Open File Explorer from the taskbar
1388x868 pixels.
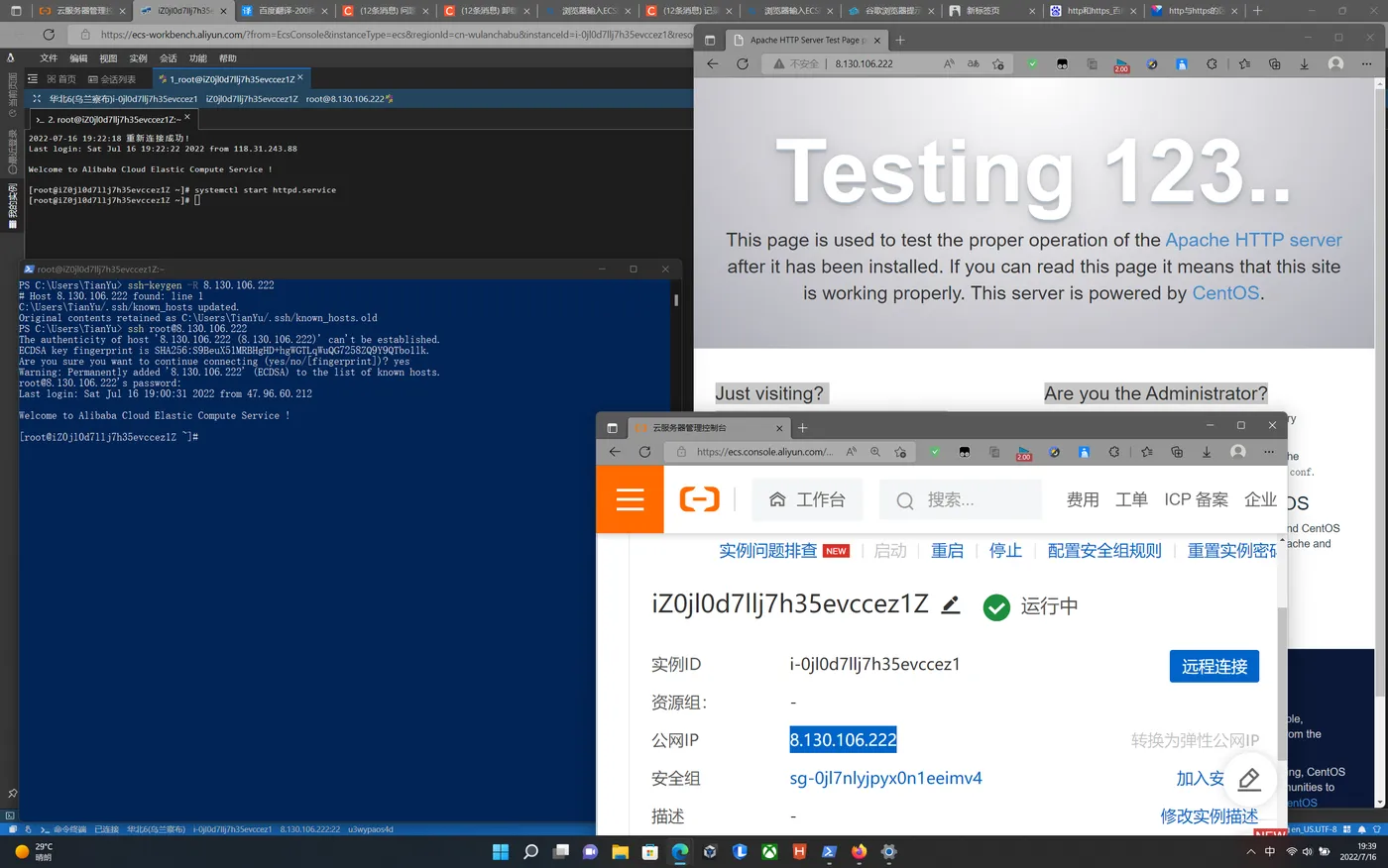[620, 852]
